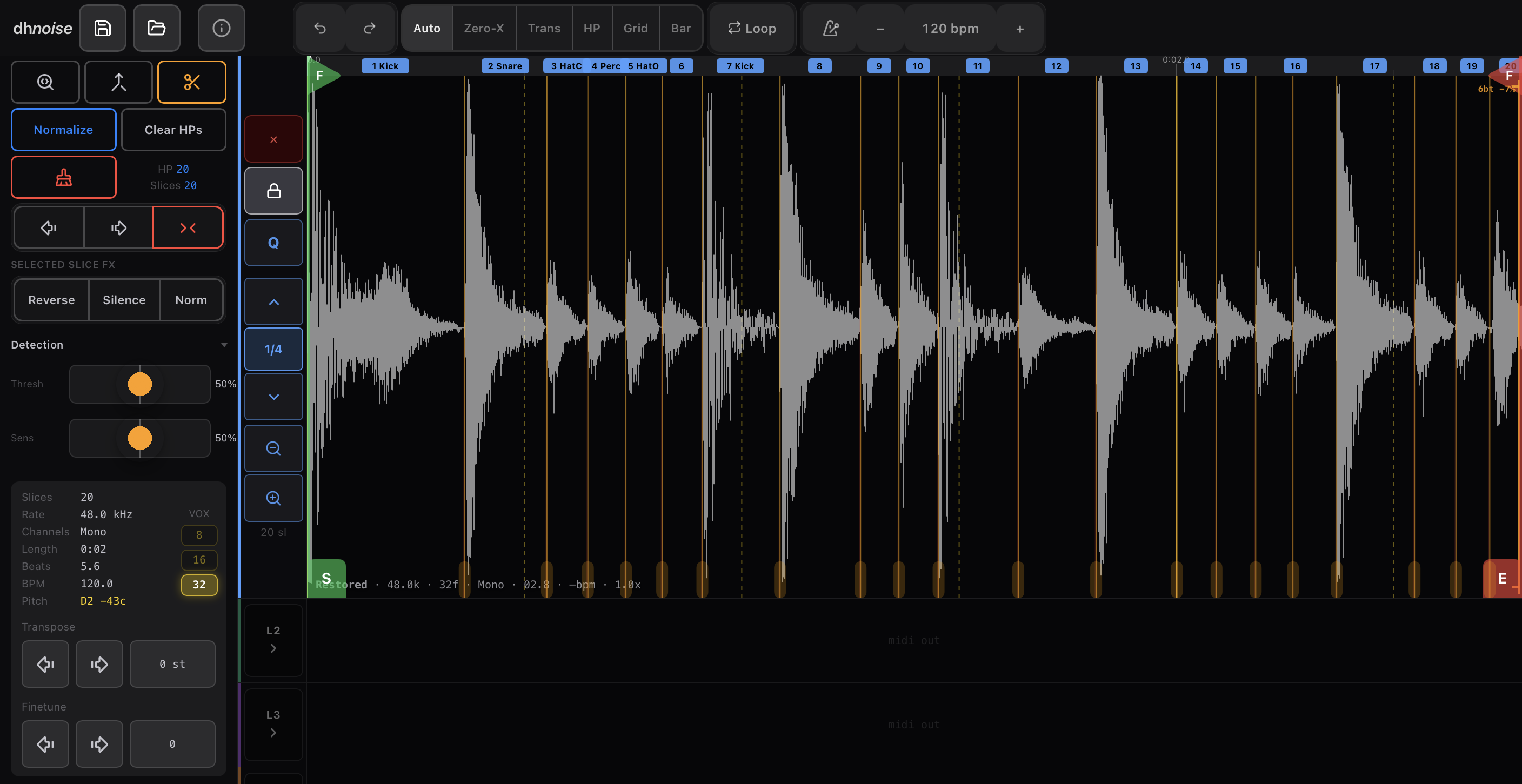Viewport: 1522px width, 784px height.
Task: Open file with the folder icon
Action: (156, 28)
